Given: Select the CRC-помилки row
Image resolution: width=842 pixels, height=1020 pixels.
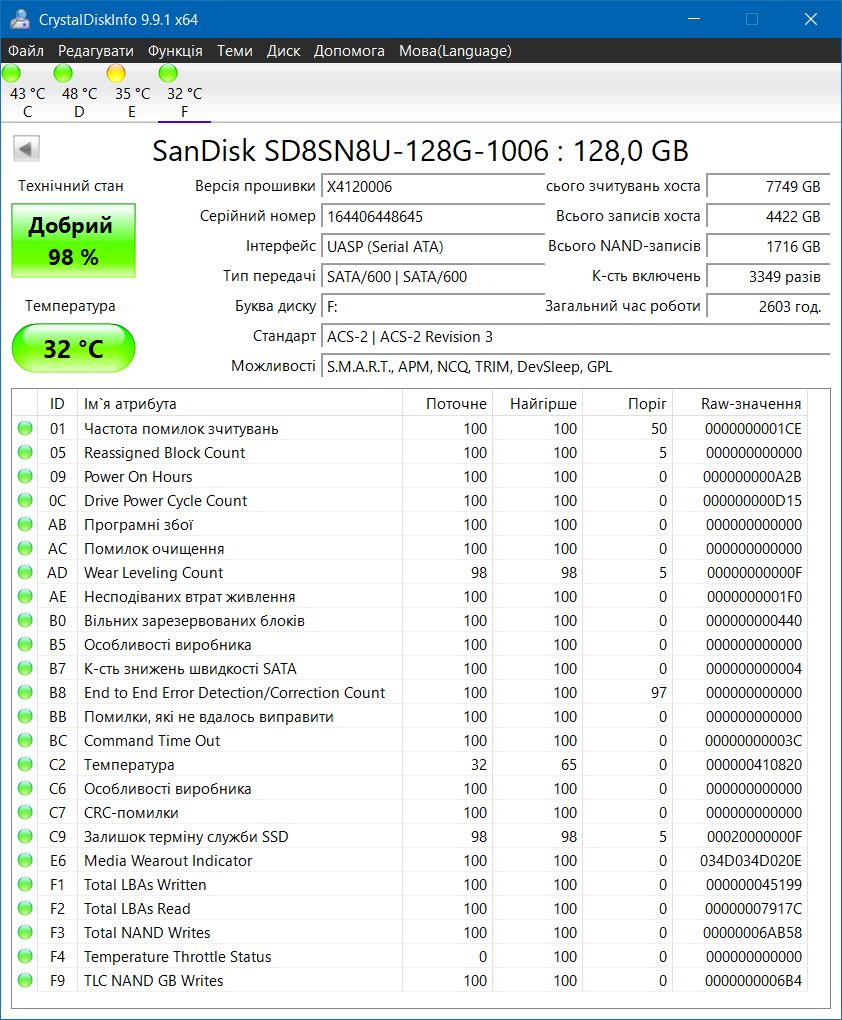Looking at the screenshot, I should point(410,812).
